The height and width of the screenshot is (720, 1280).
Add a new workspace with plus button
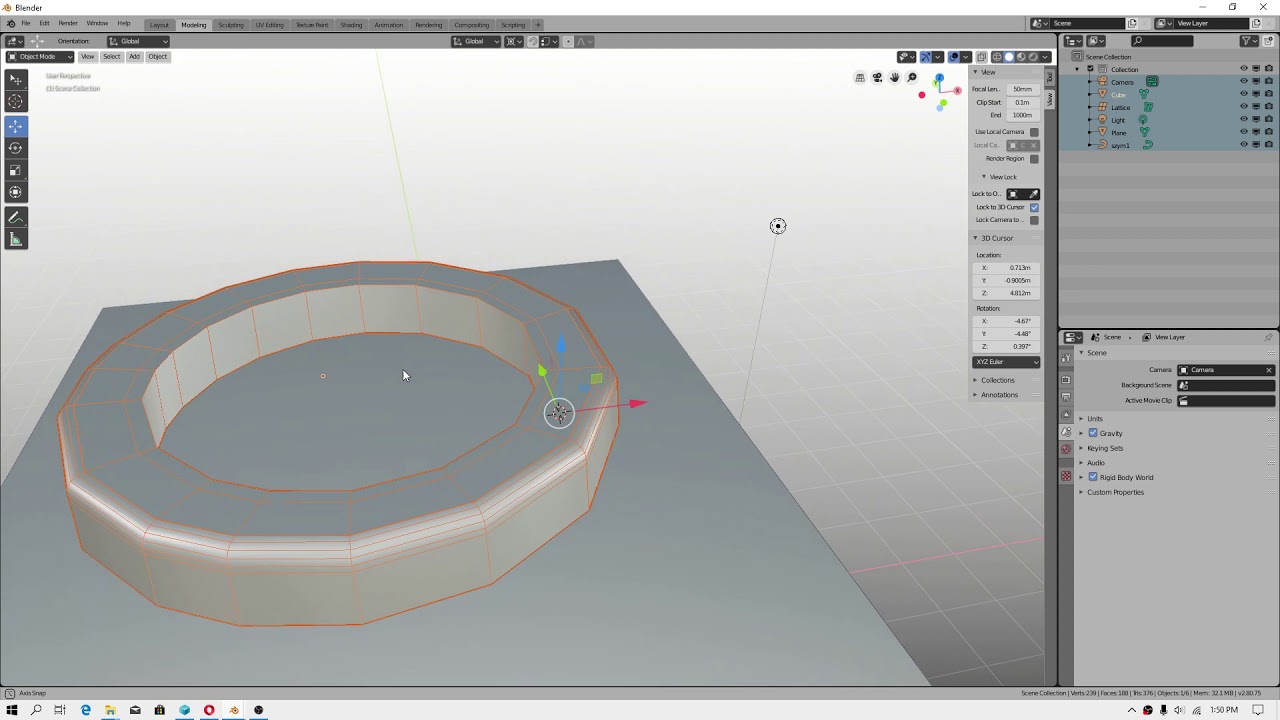pyautogui.click(x=537, y=25)
